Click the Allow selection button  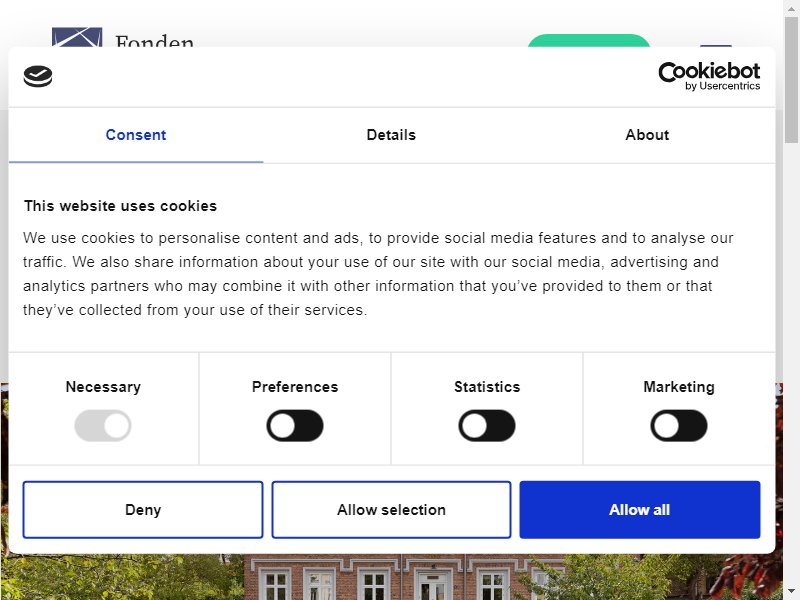point(391,510)
